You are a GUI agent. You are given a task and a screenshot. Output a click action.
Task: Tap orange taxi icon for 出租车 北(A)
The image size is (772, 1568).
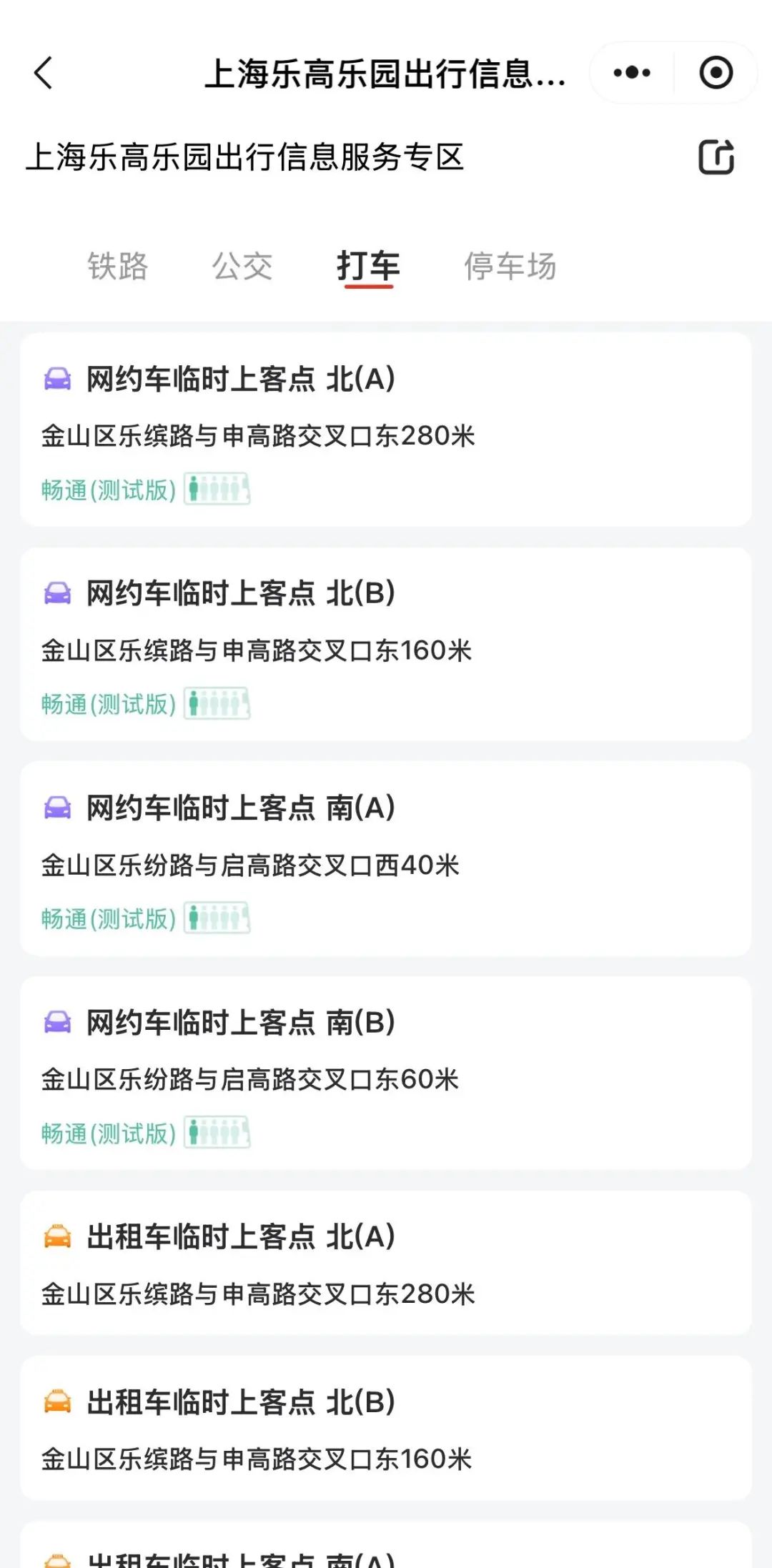pos(58,1236)
